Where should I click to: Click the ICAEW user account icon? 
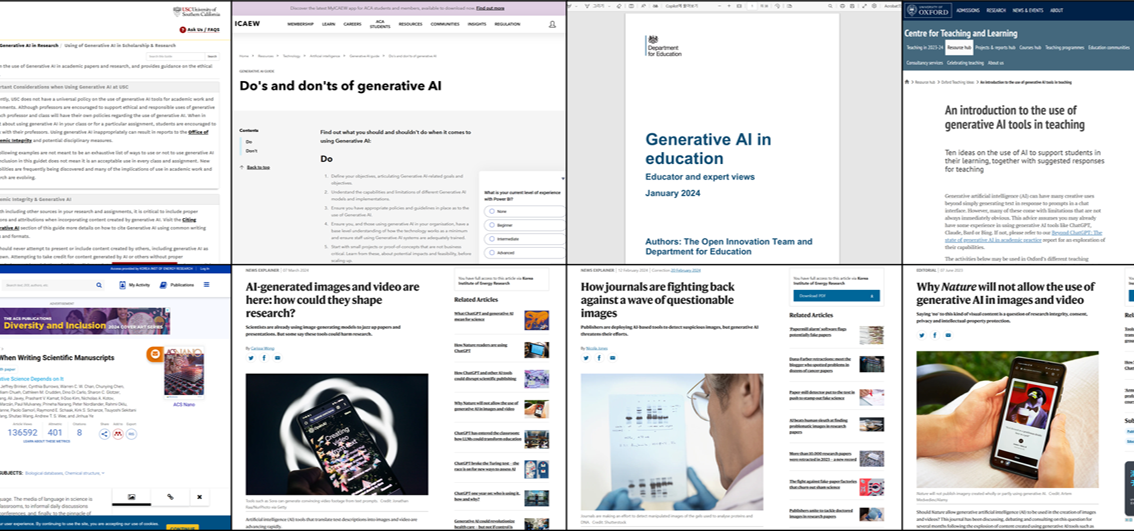point(552,24)
